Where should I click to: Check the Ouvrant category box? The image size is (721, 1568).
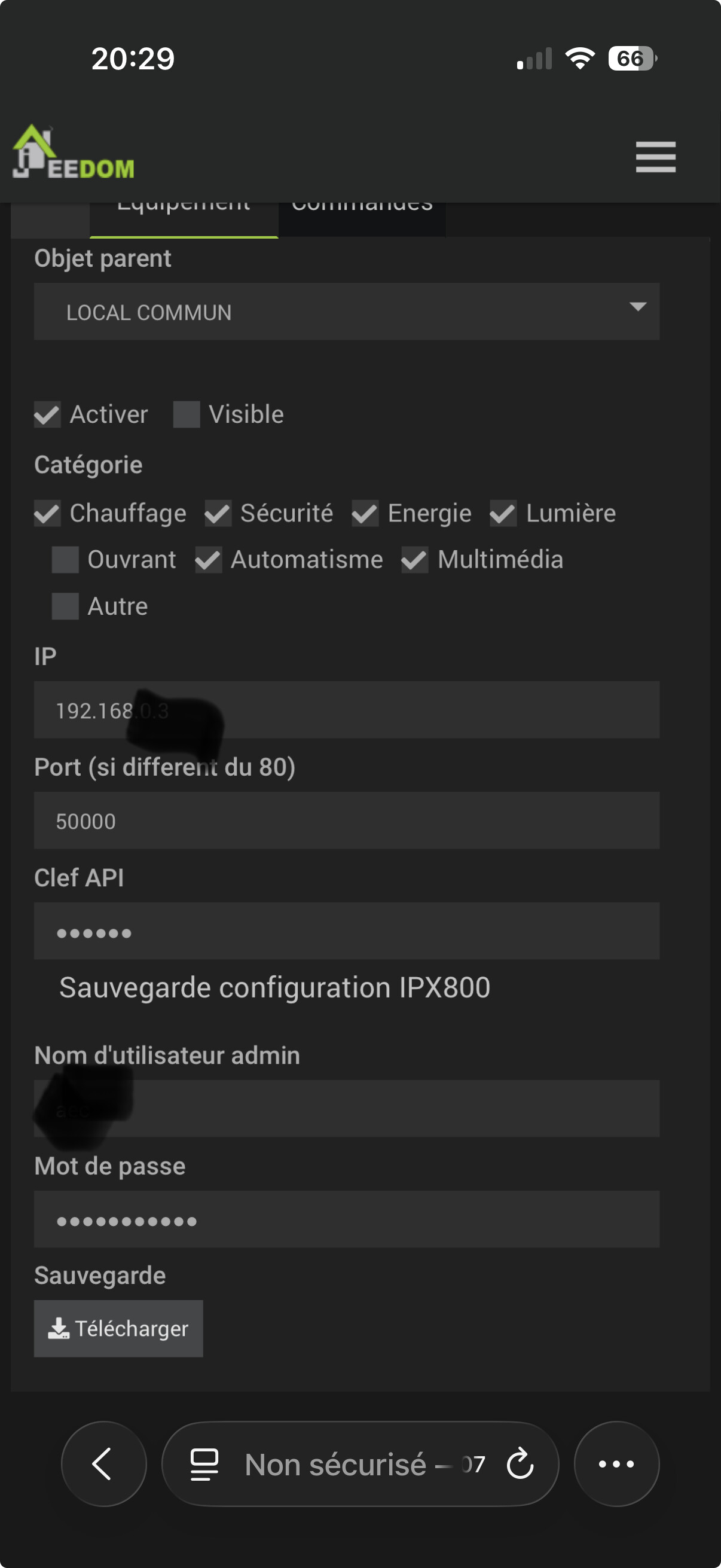click(x=65, y=560)
